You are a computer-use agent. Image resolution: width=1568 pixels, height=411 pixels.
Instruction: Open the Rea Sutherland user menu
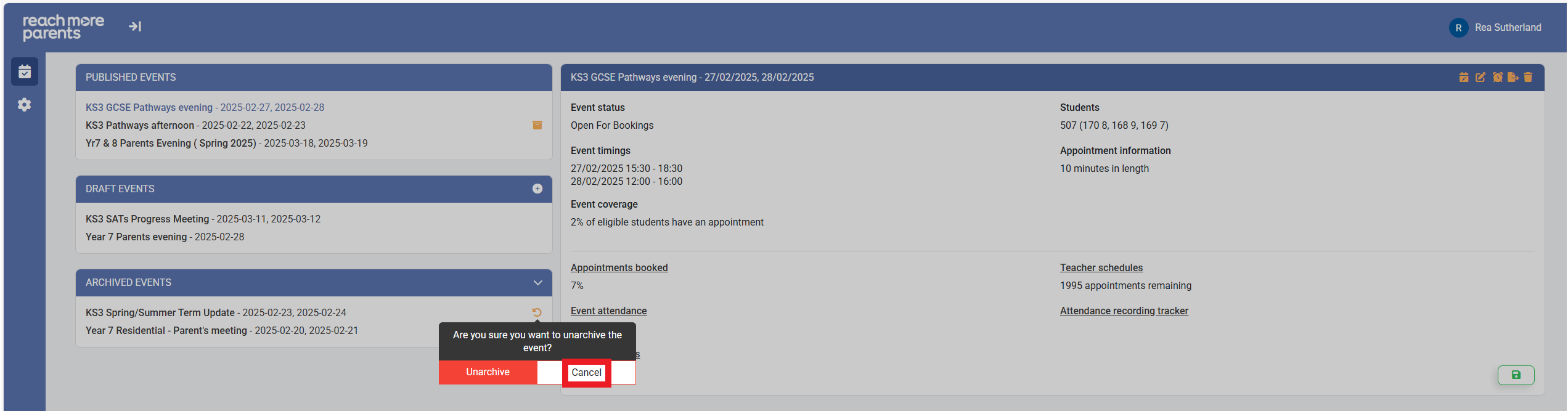[x=1495, y=28]
